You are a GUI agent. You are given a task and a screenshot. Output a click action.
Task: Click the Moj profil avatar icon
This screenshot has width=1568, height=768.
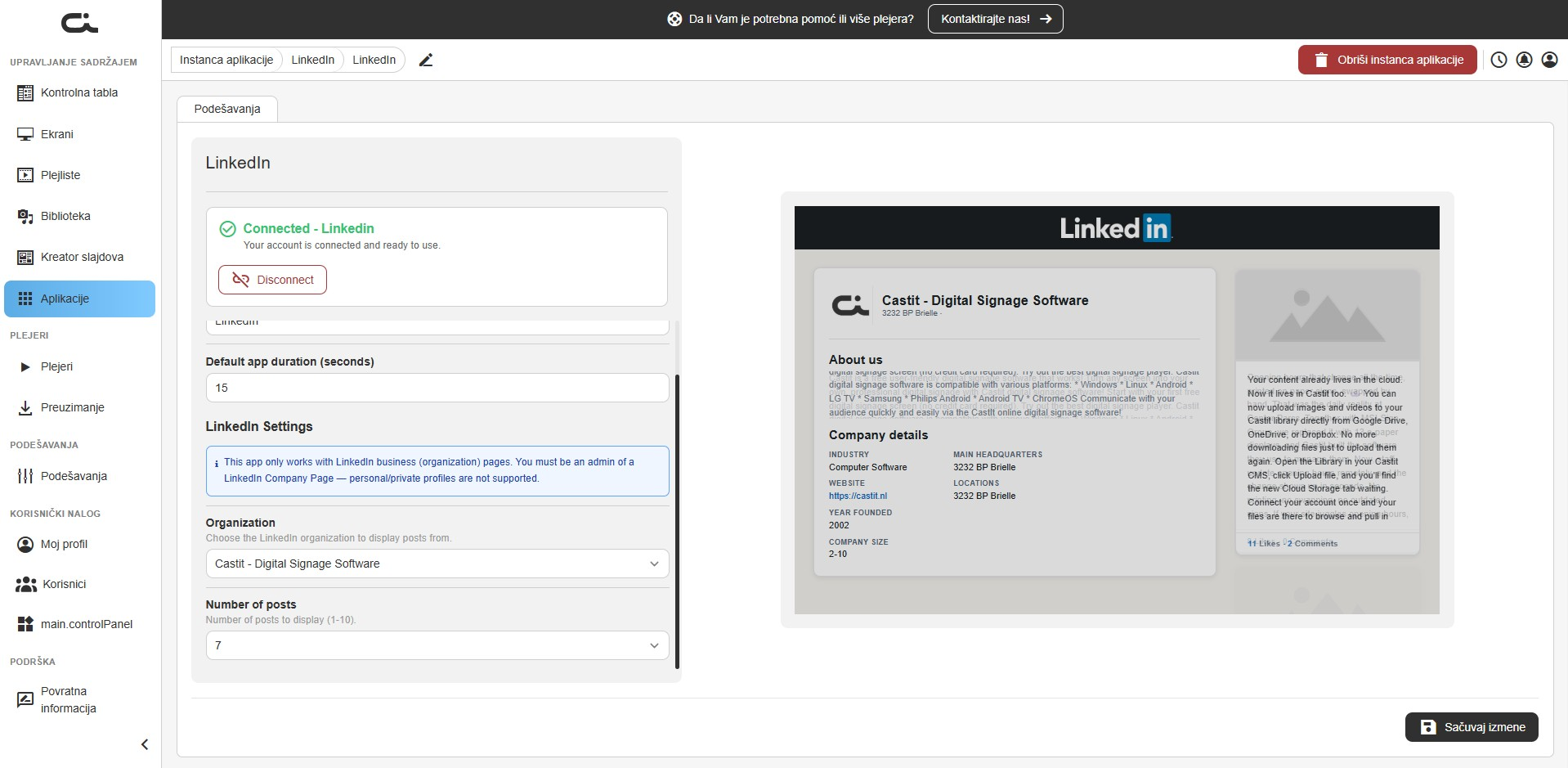pos(25,544)
